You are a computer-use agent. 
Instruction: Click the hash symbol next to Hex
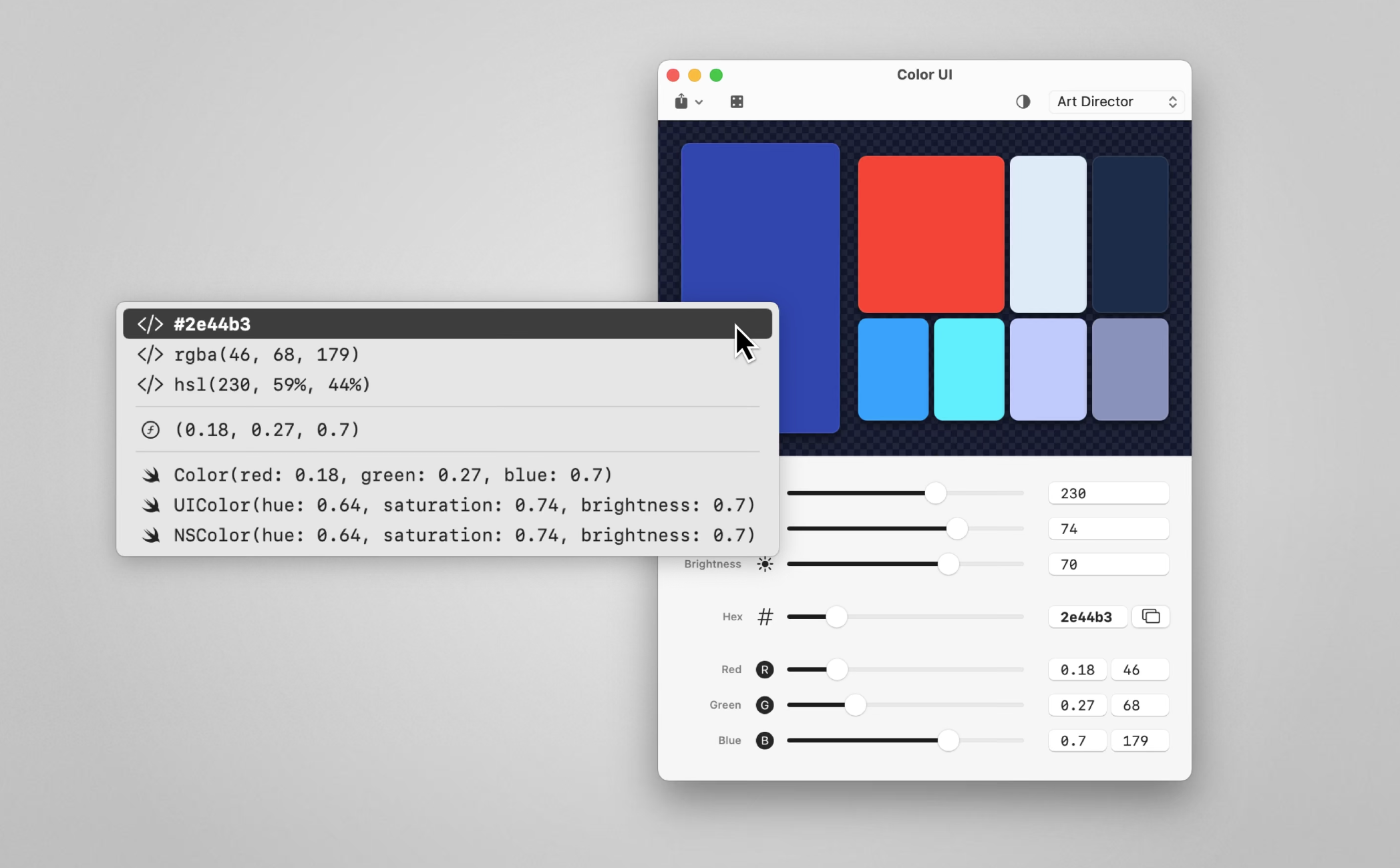pyautogui.click(x=765, y=616)
